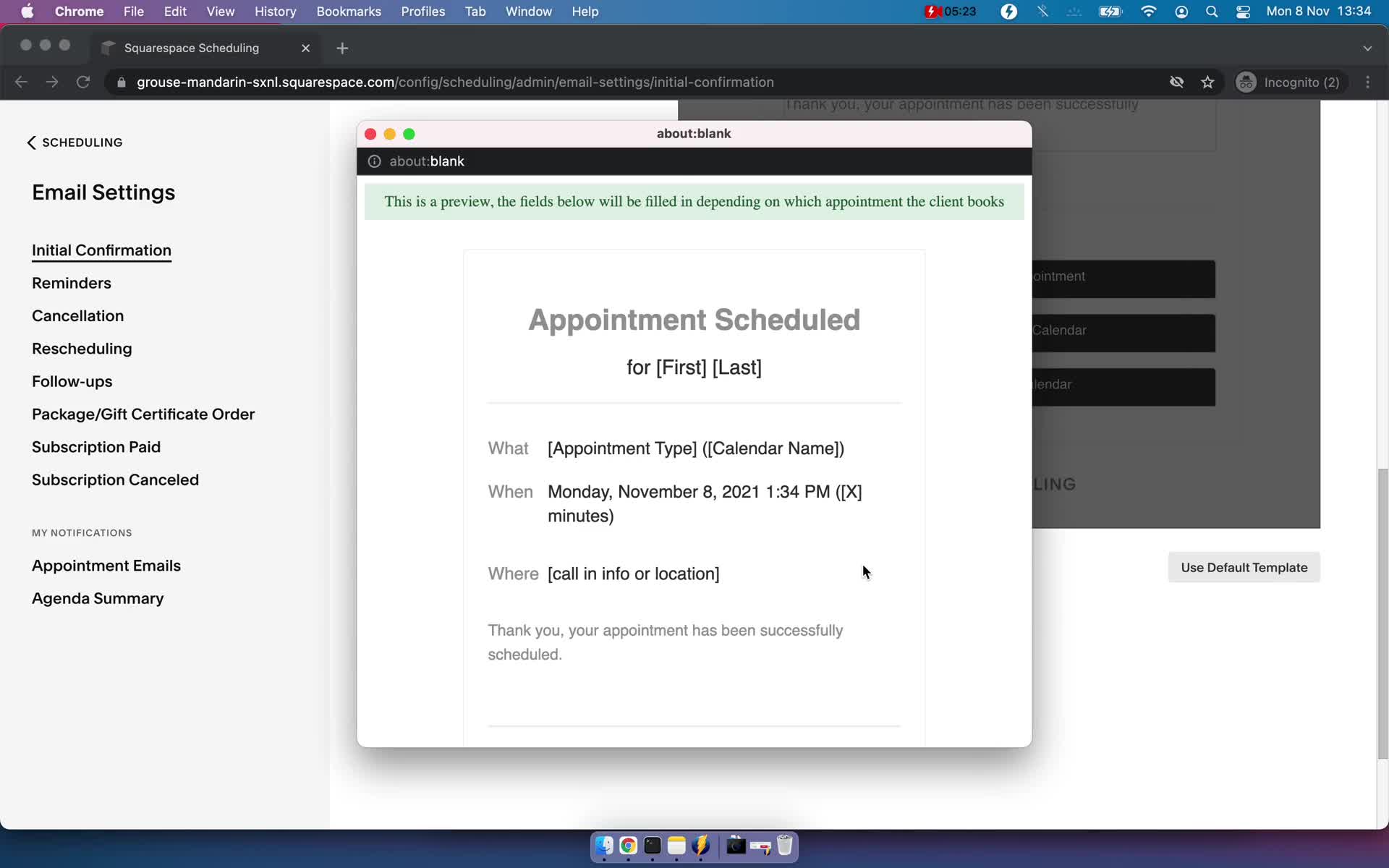Click the Subscription Paid settings item

tap(96, 446)
